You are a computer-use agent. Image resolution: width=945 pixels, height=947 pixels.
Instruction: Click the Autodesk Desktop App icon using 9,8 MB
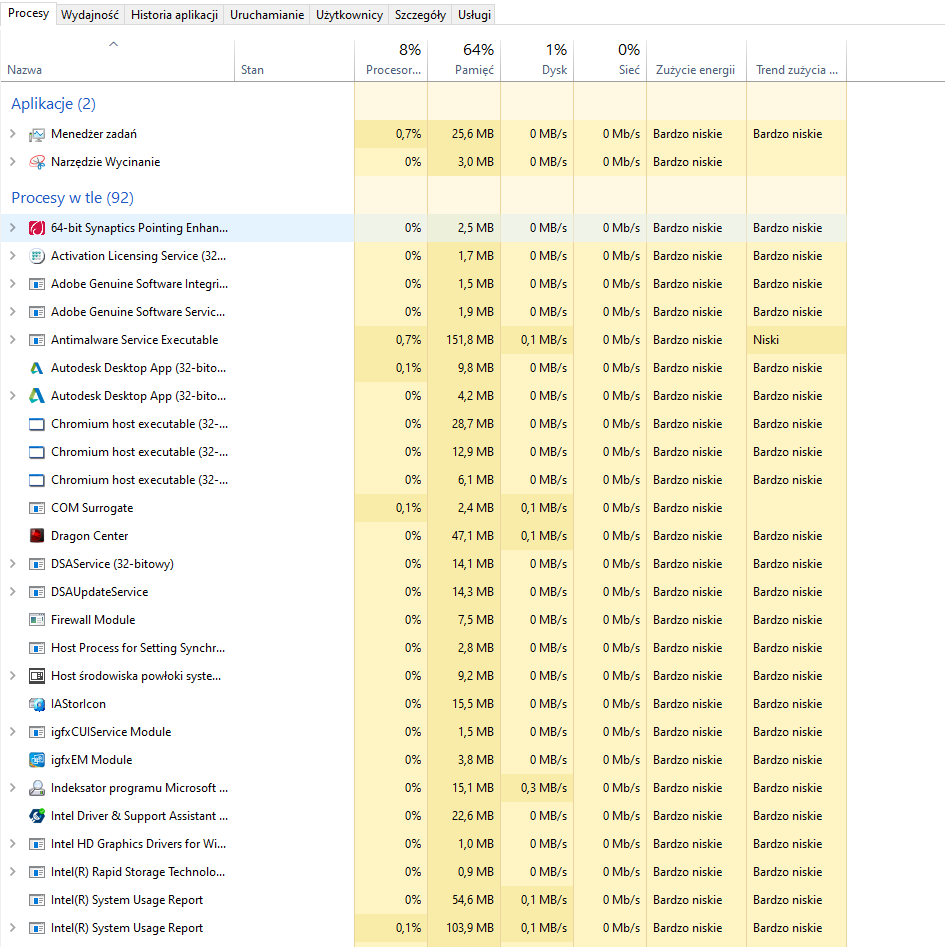(x=37, y=368)
